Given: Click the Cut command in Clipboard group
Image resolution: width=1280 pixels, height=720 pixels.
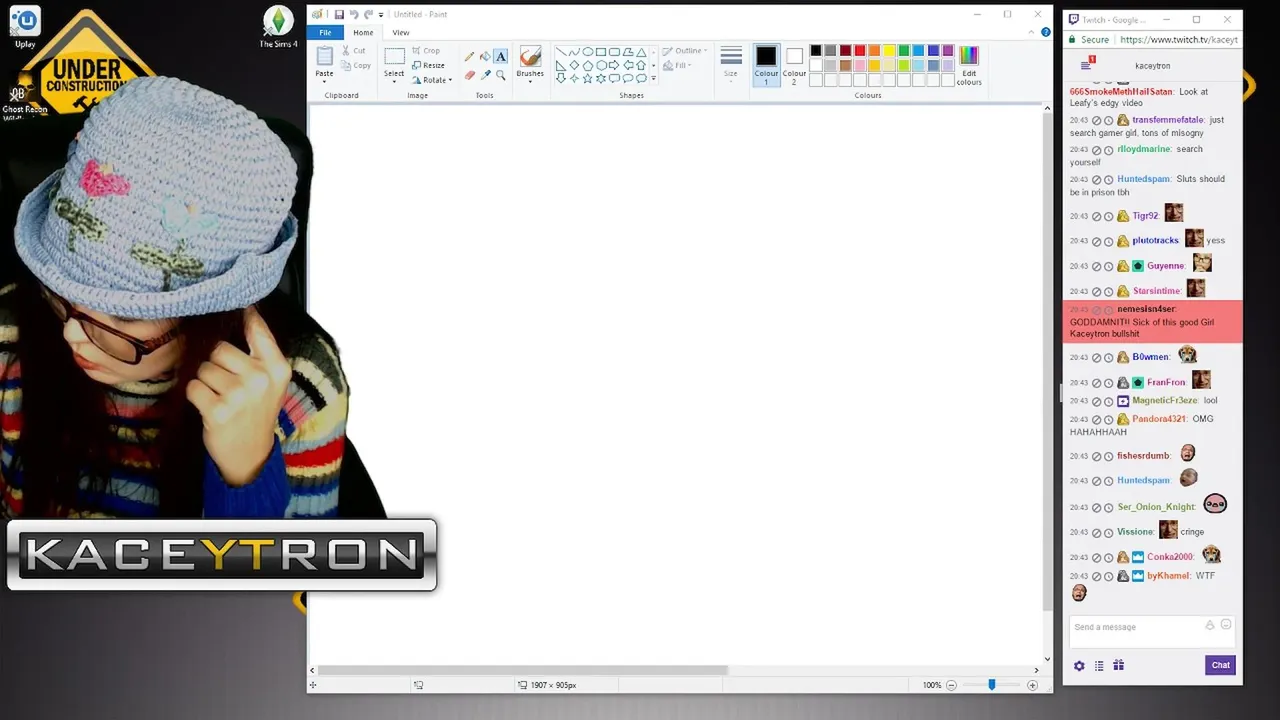Looking at the screenshot, I should pos(354,50).
